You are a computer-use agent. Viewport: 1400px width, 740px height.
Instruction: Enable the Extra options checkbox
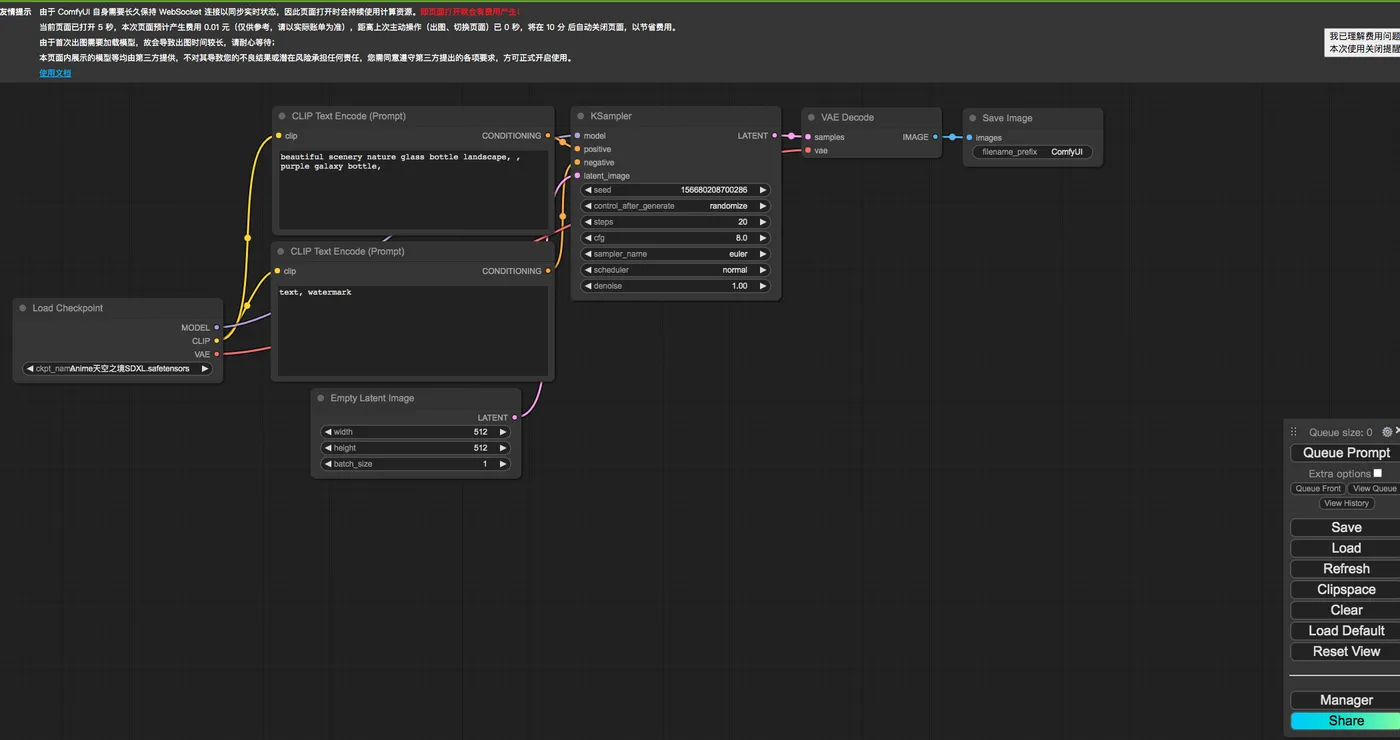pos(1377,473)
